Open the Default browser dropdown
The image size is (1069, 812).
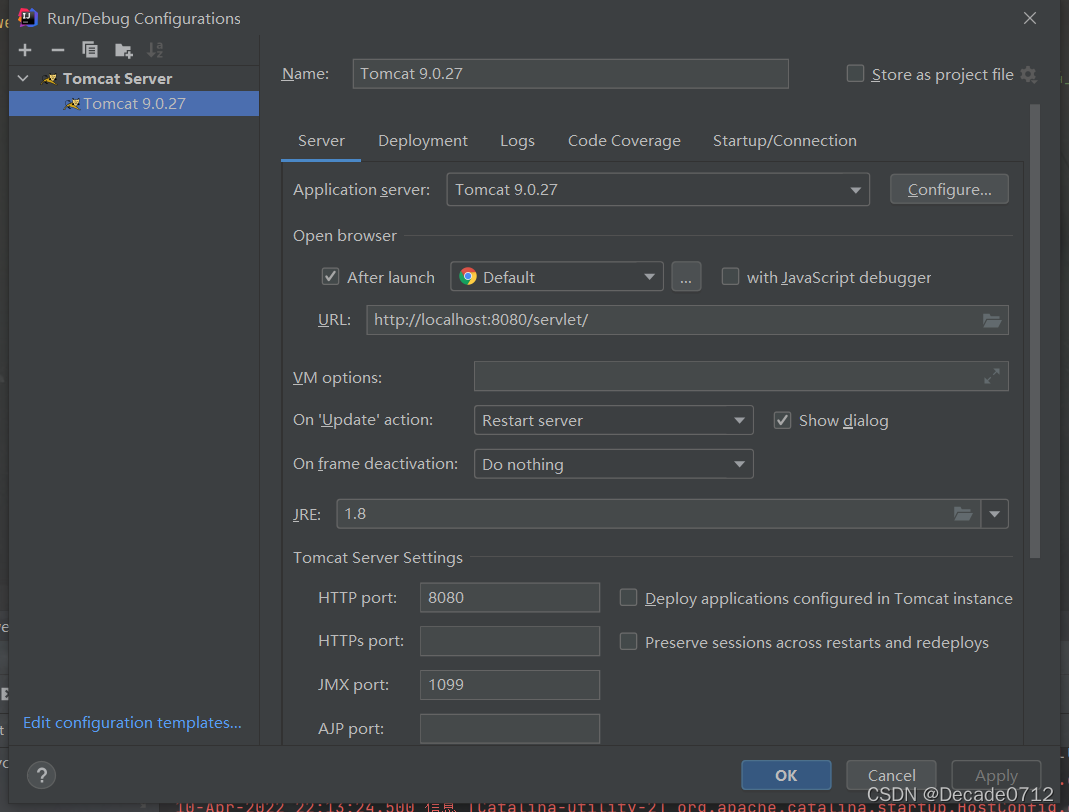(556, 277)
